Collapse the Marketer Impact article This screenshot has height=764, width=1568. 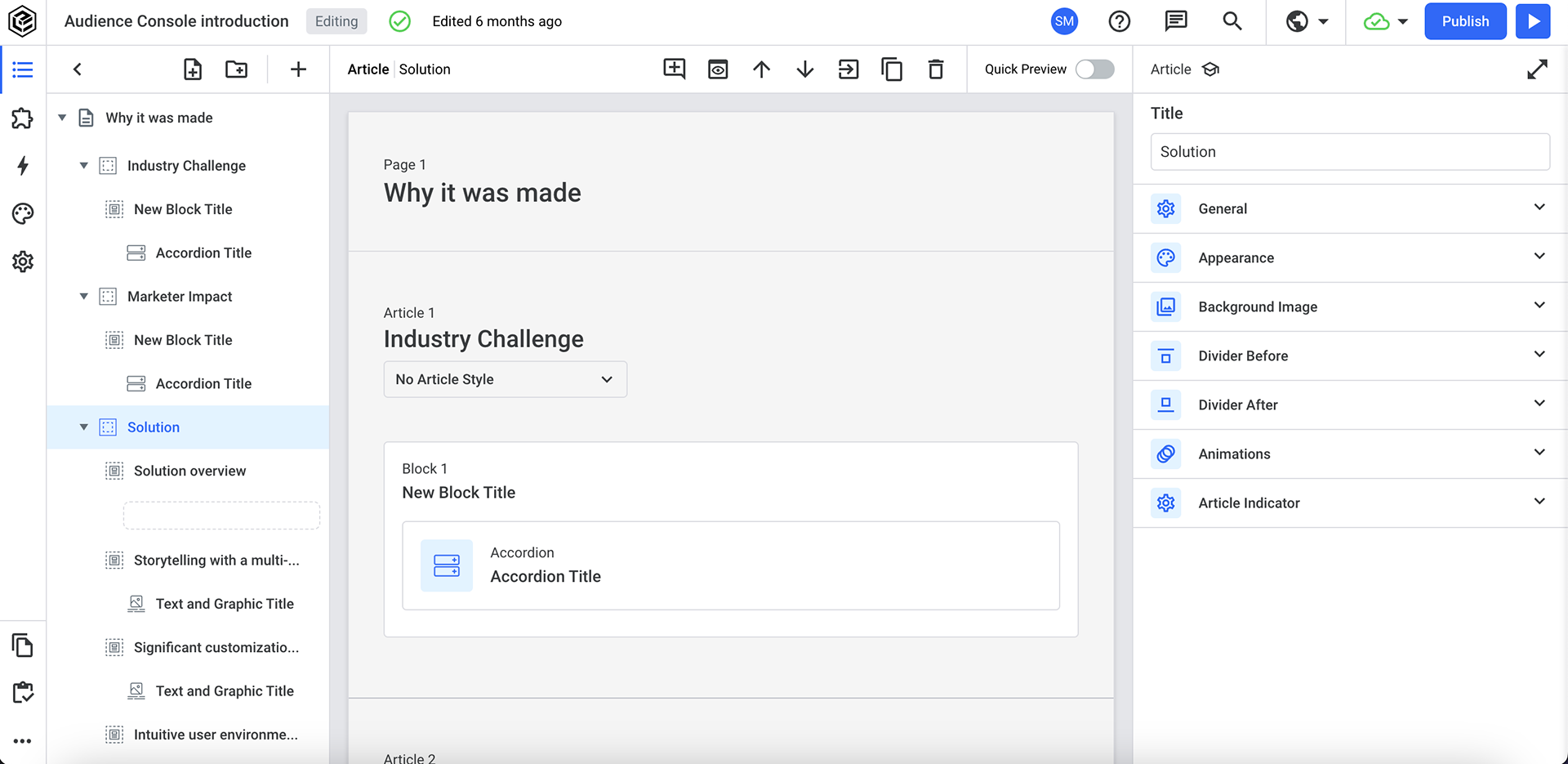(83, 297)
